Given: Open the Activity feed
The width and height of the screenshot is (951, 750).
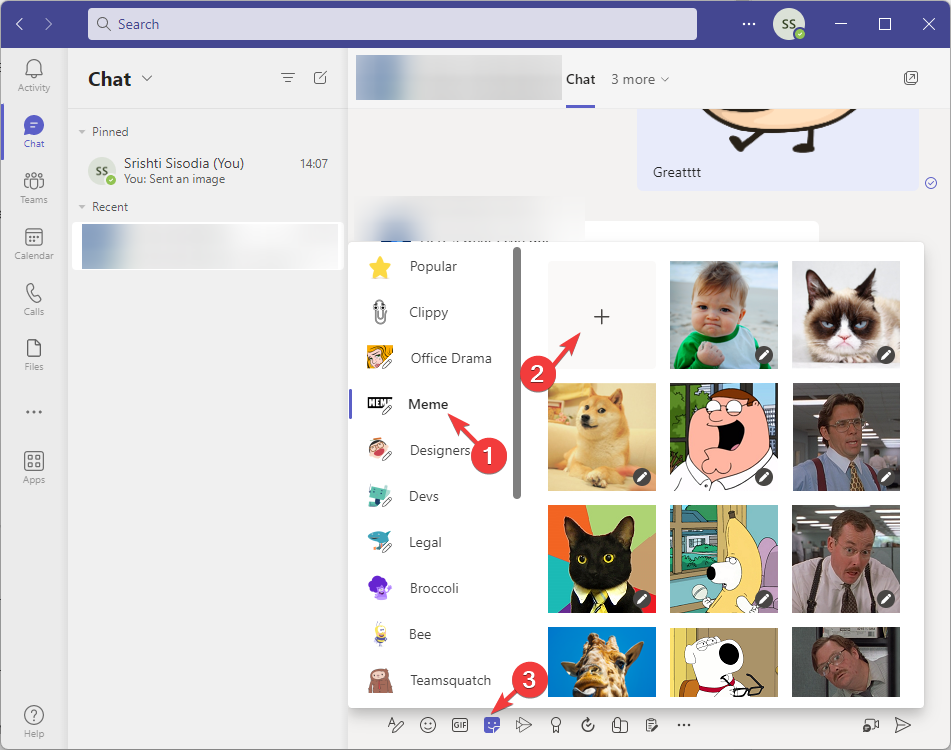Looking at the screenshot, I should pyautogui.click(x=34, y=76).
